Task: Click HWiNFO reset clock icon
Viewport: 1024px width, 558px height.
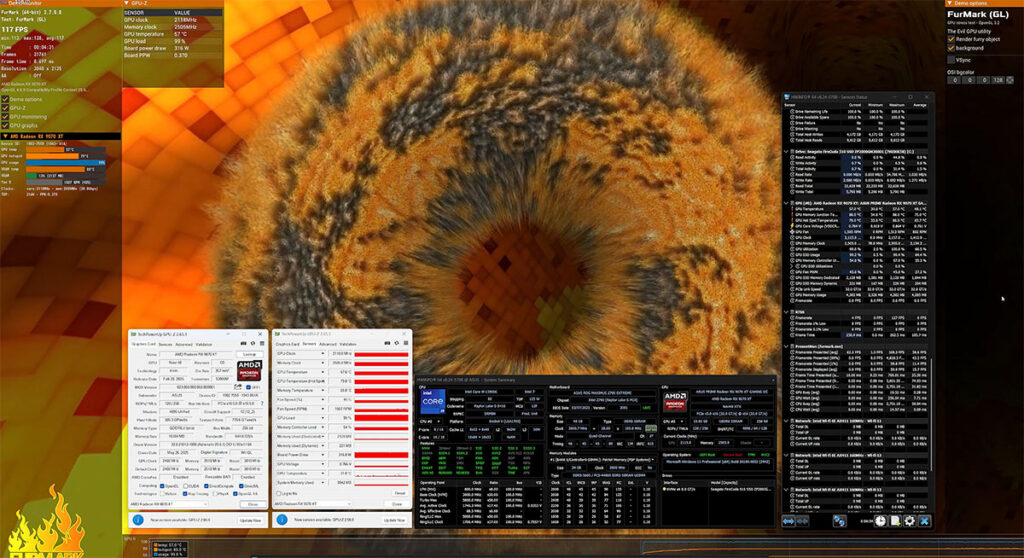Action: pyautogui.click(x=880, y=521)
